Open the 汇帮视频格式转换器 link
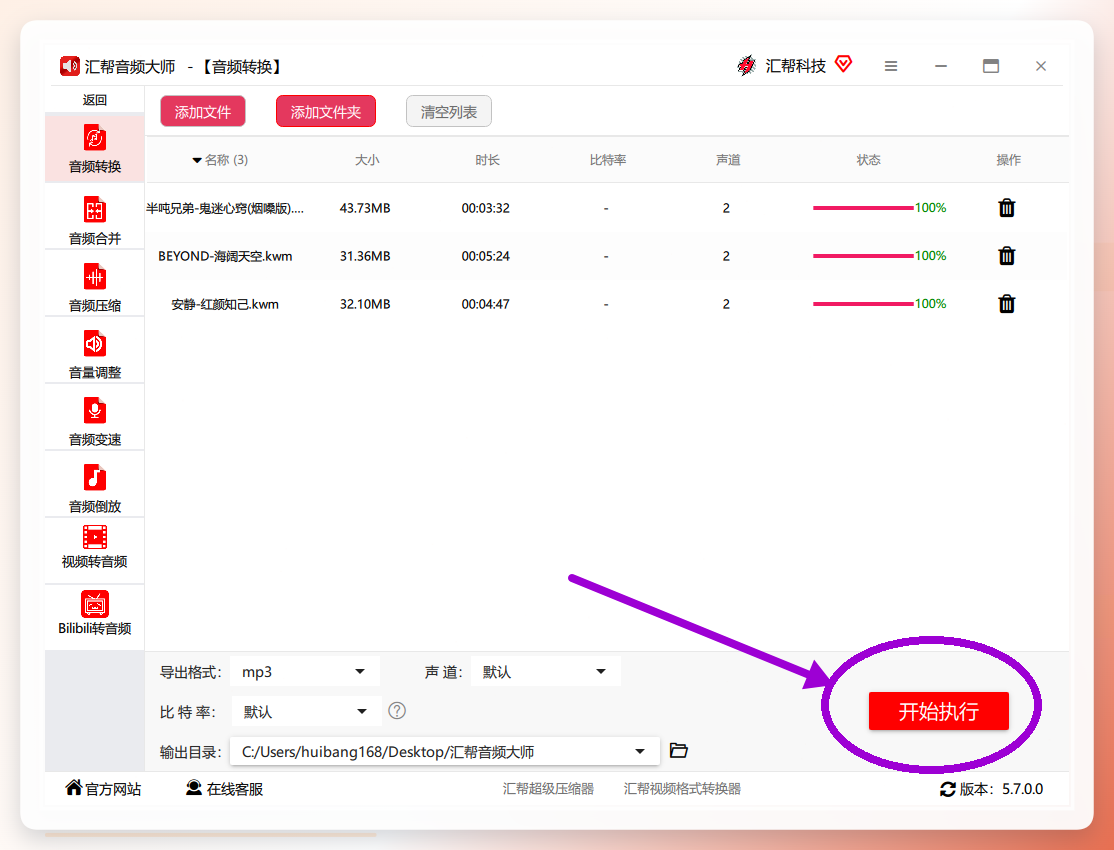This screenshot has height=850, width=1114. click(x=682, y=789)
